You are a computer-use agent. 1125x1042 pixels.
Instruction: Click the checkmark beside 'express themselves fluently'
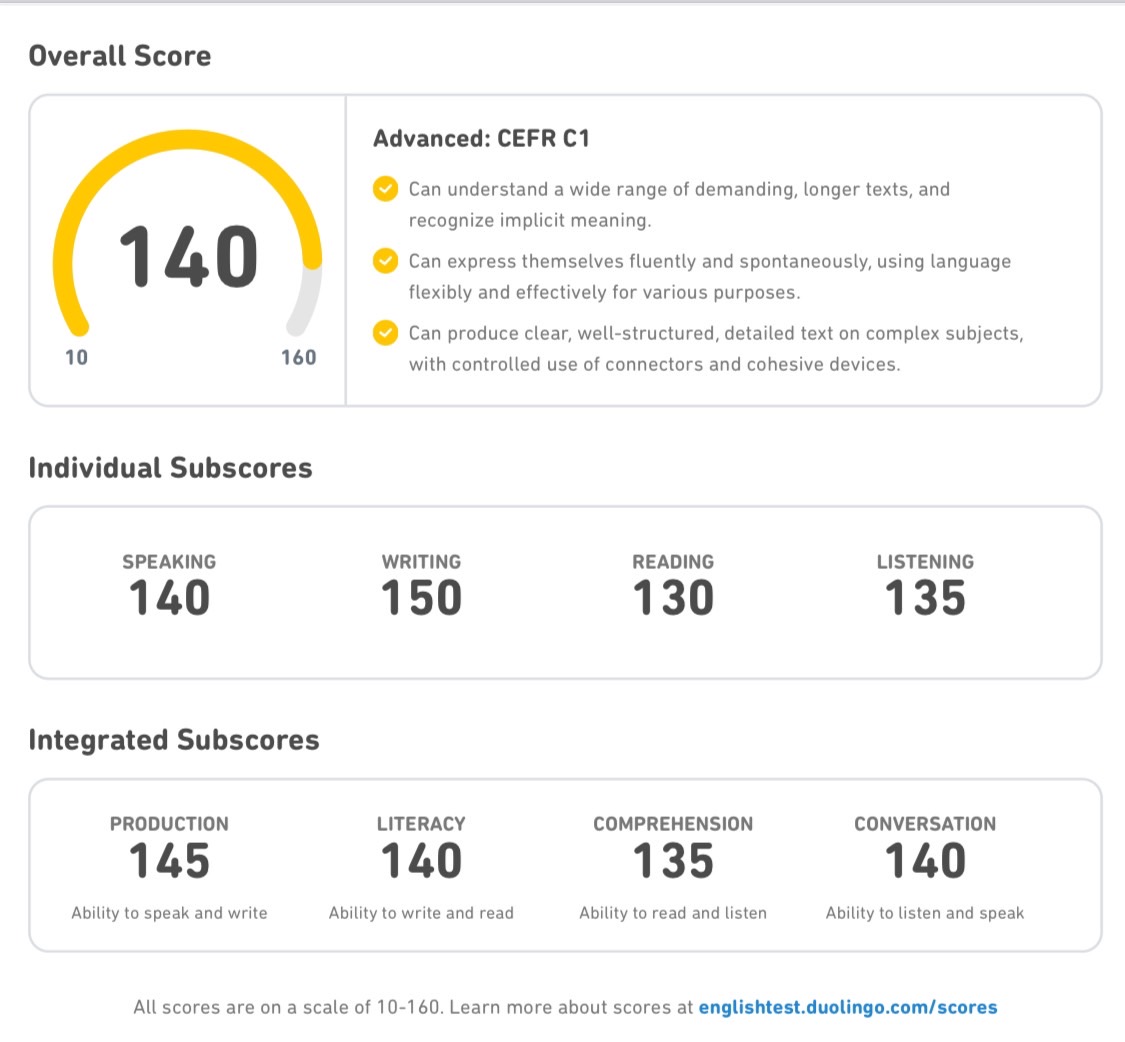click(385, 260)
